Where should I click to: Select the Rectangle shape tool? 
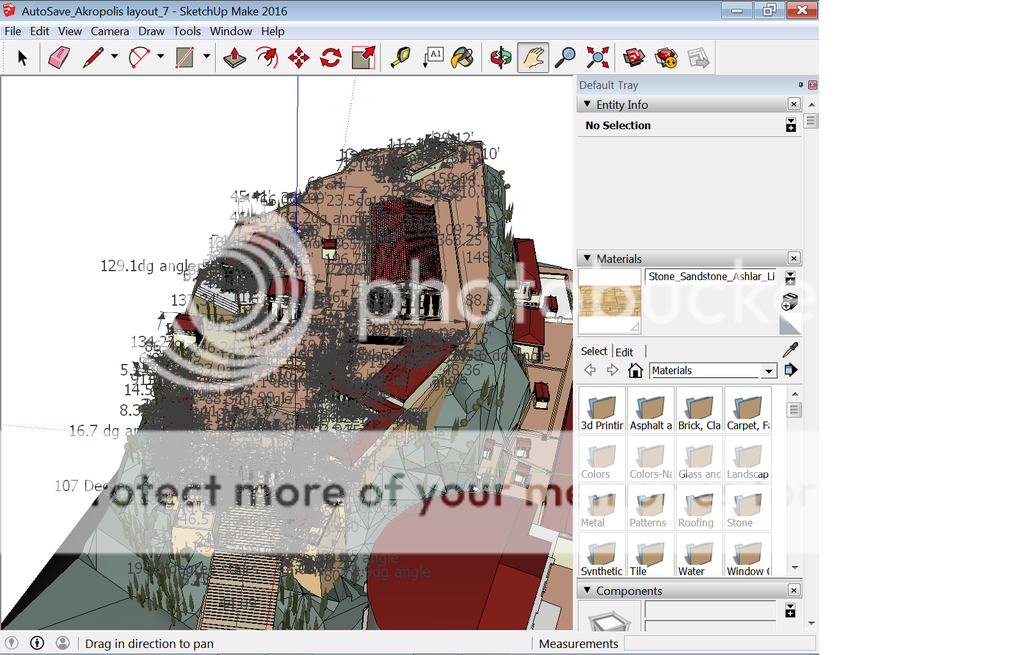click(x=185, y=58)
